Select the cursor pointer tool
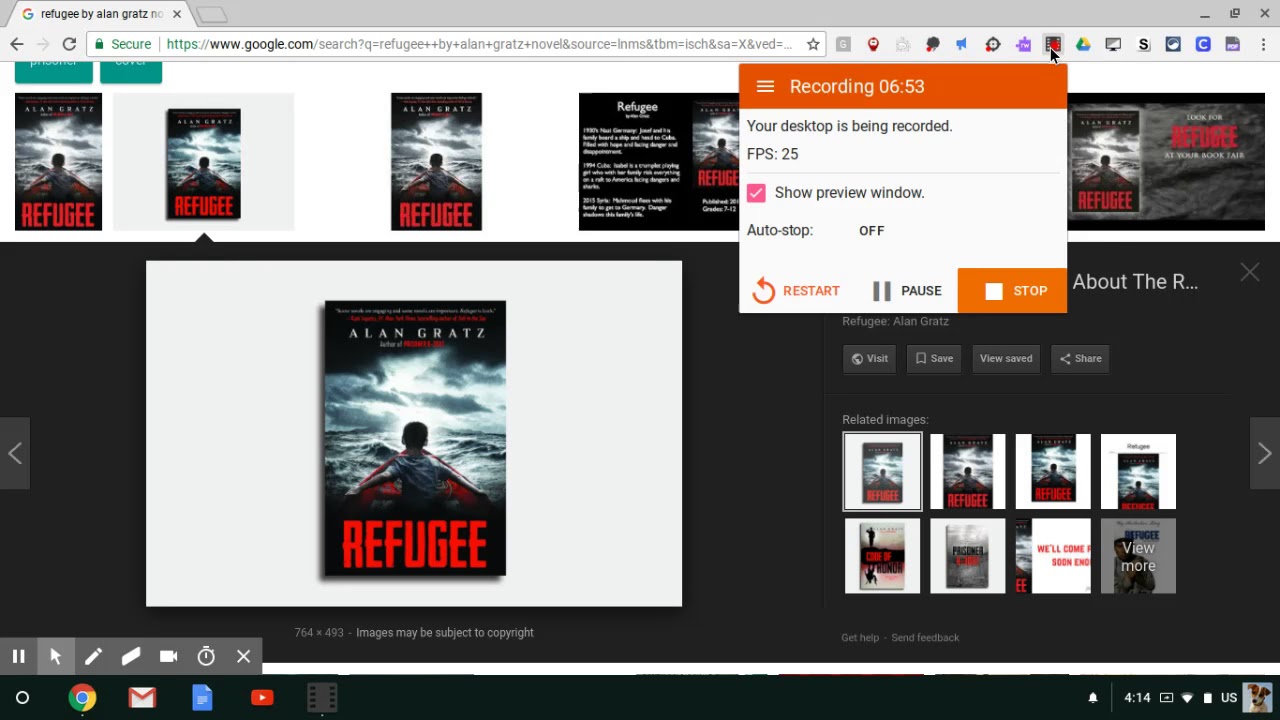1280x720 pixels. [56, 656]
